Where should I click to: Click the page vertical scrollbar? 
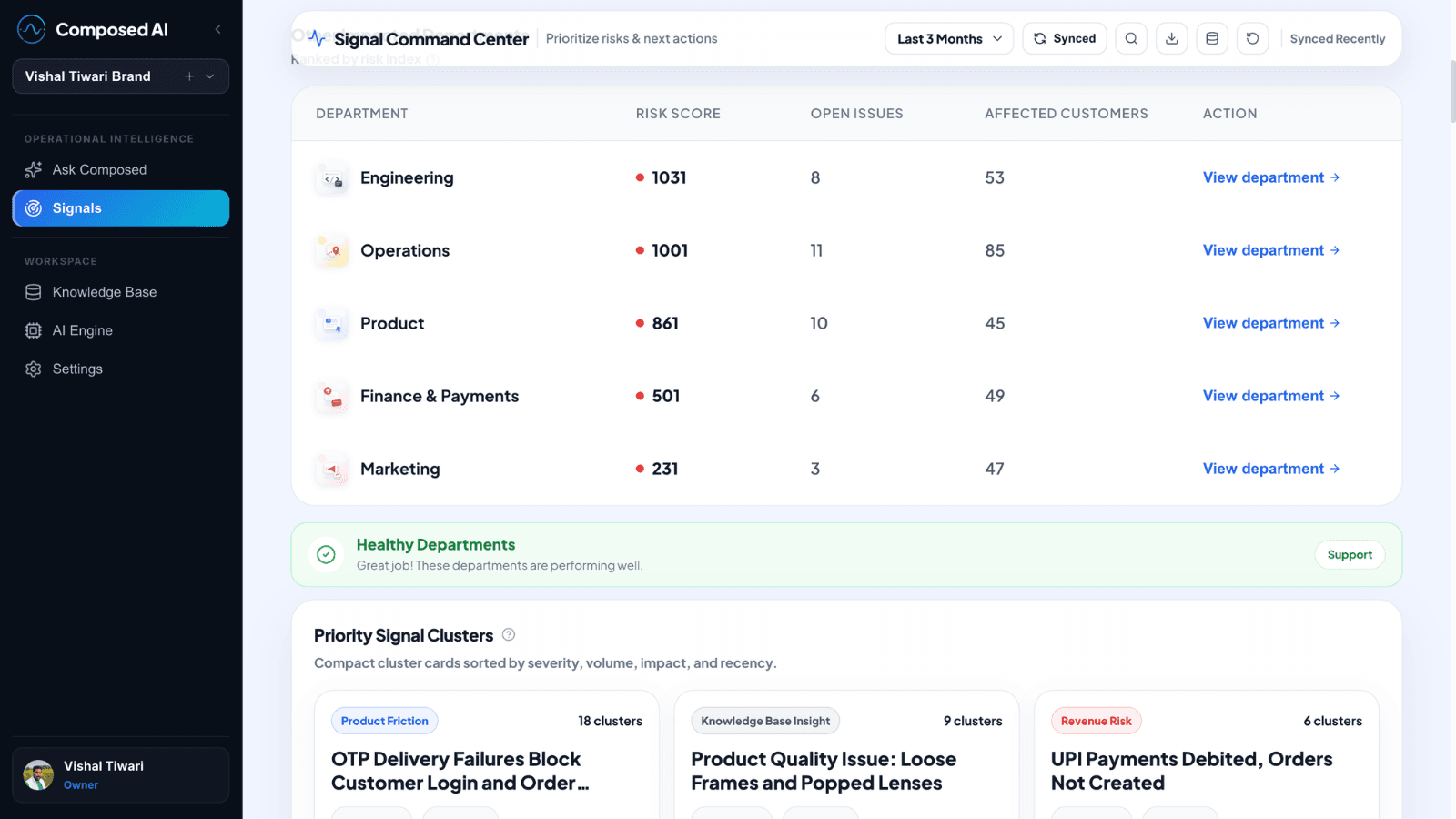pos(1451,91)
